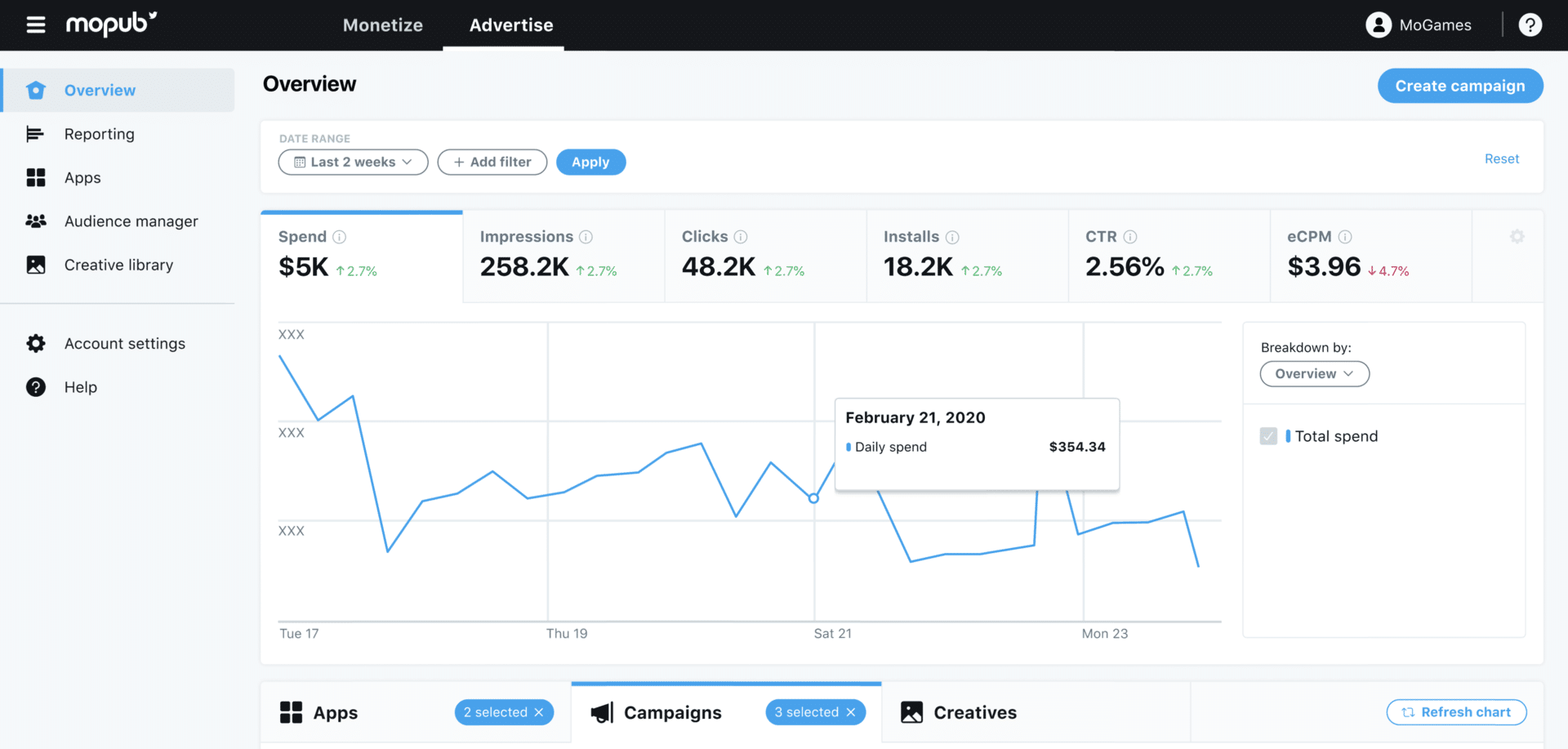Open the Audience manager panel
The image size is (1568, 749).
click(131, 221)
